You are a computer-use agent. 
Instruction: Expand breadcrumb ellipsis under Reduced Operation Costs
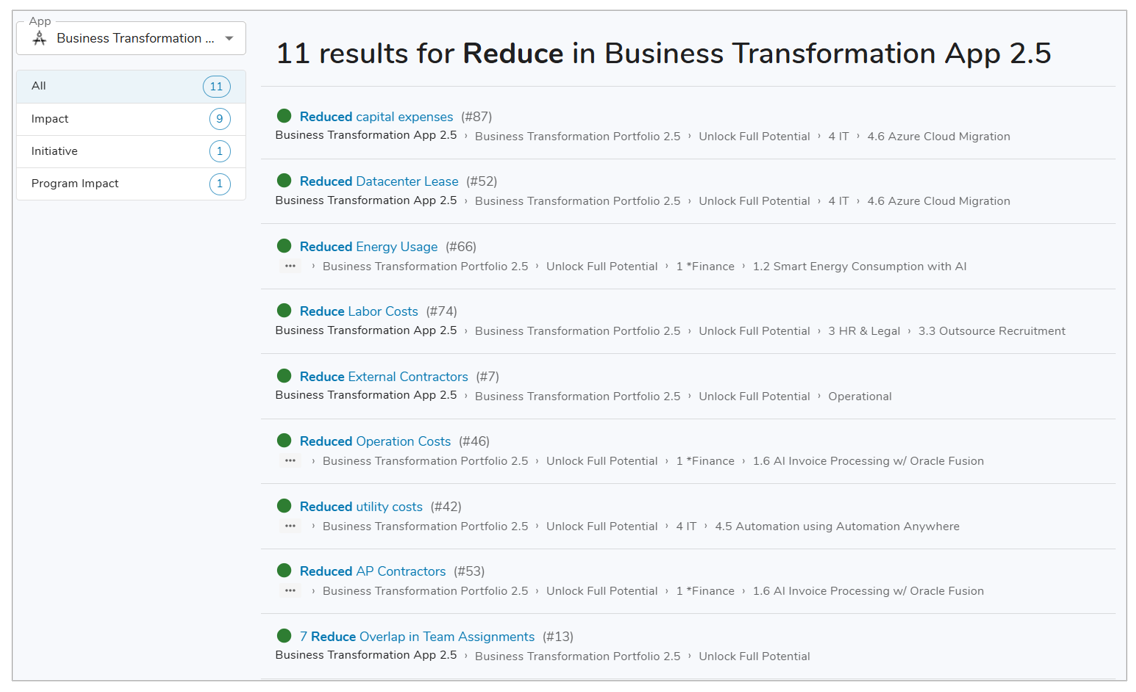pos(290,461)
